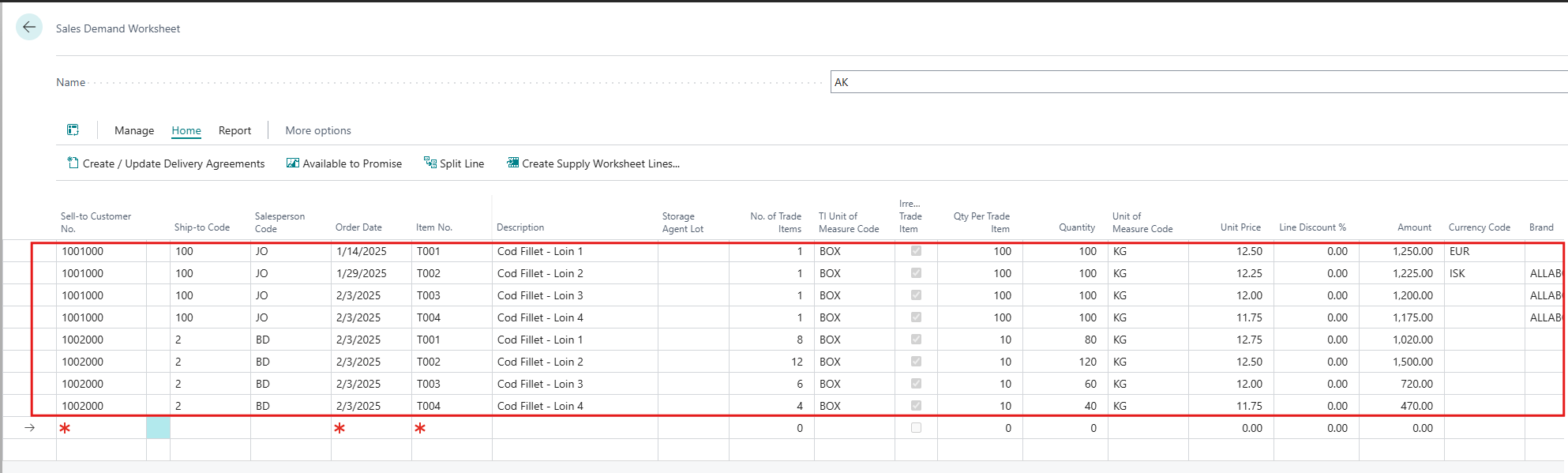The height and width of the screenshot is (473, 1568).
Task: Click the back arrow icon
Action: point(29,28)
